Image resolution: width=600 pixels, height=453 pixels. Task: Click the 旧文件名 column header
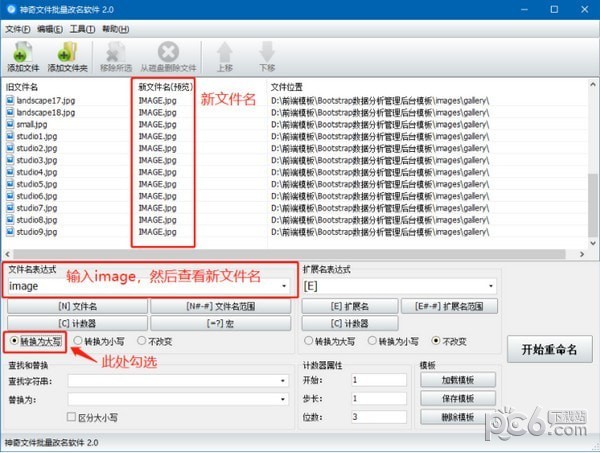pyautogui.click(x=22, y=87)
